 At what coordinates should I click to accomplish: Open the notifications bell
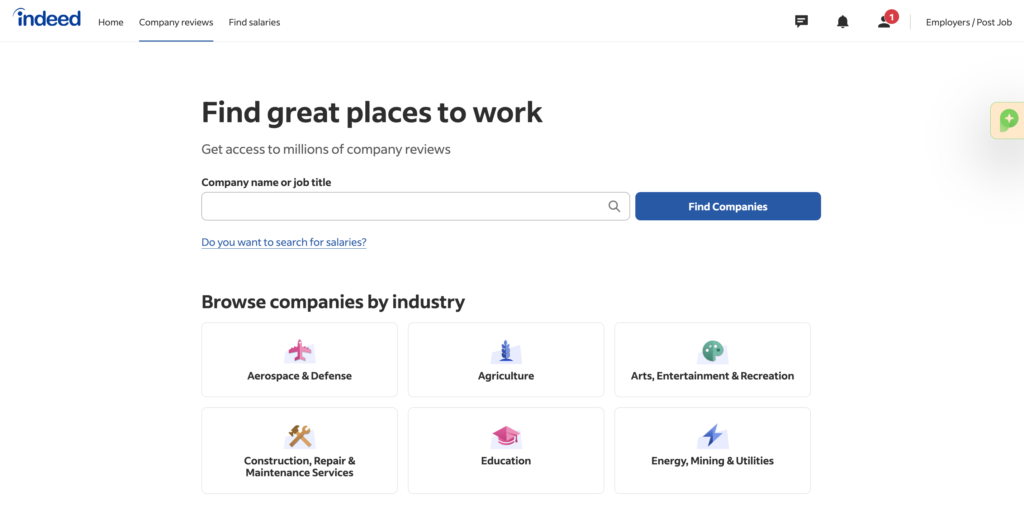pos(842,22)
